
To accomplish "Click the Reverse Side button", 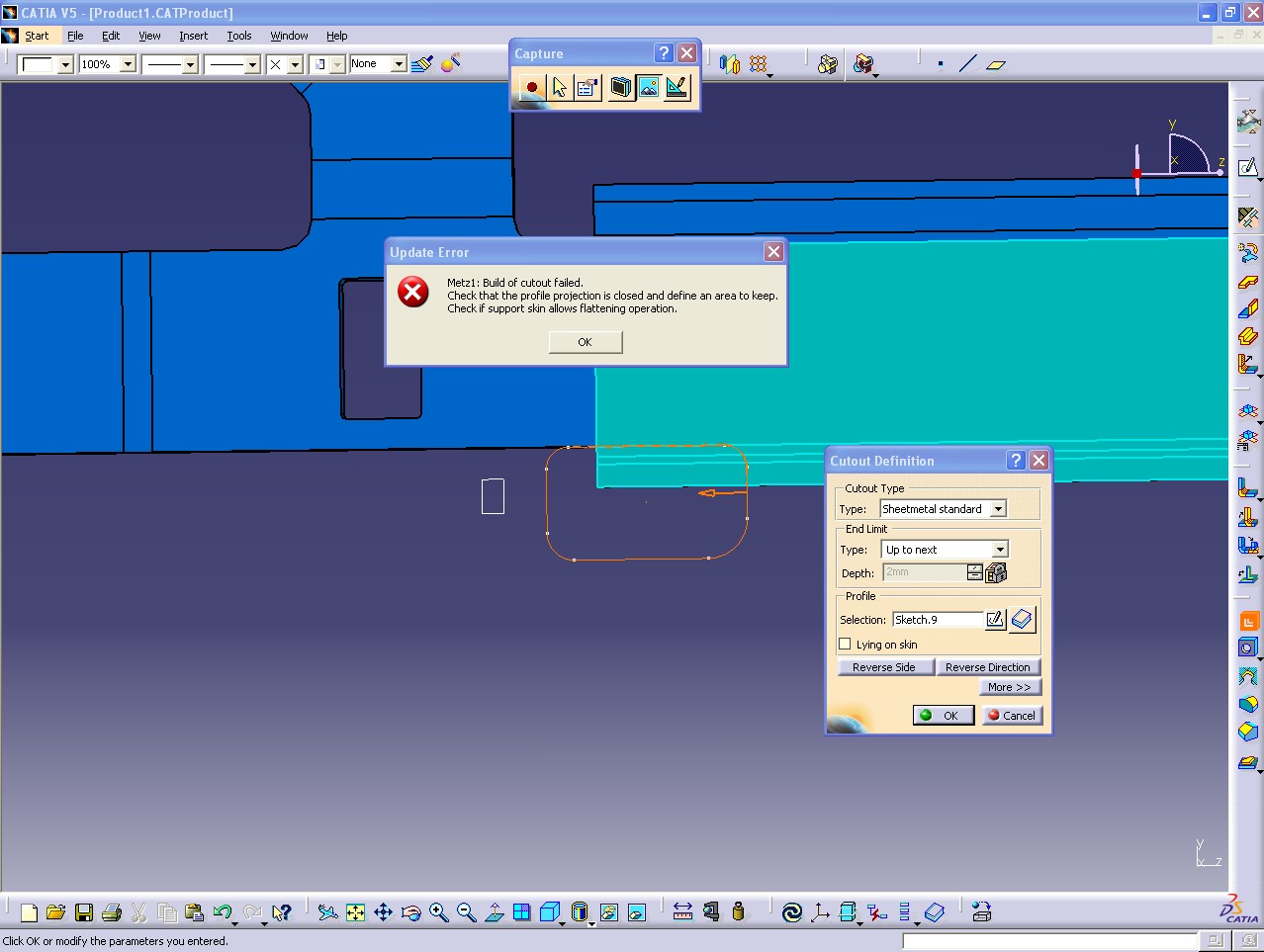I will (x=884, y=667).
